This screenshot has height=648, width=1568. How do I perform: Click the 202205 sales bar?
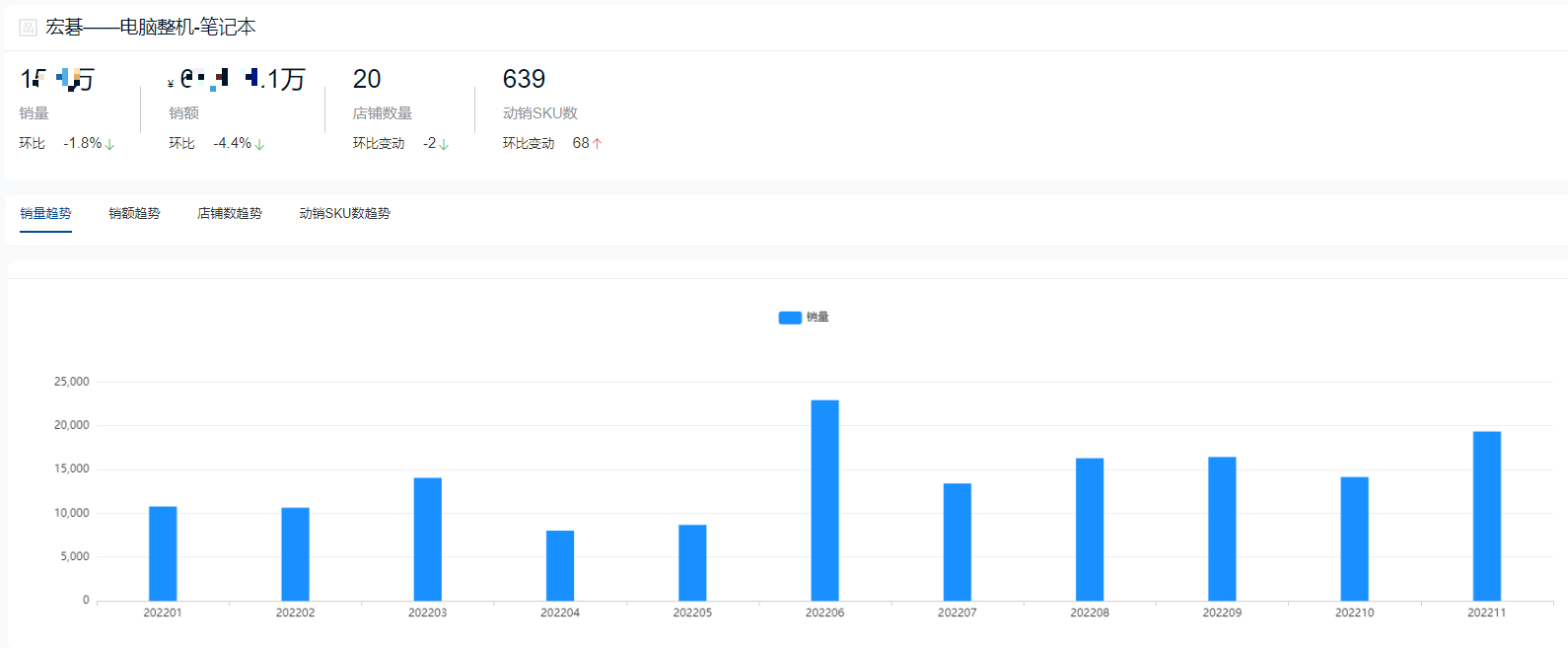click(692, 563)
